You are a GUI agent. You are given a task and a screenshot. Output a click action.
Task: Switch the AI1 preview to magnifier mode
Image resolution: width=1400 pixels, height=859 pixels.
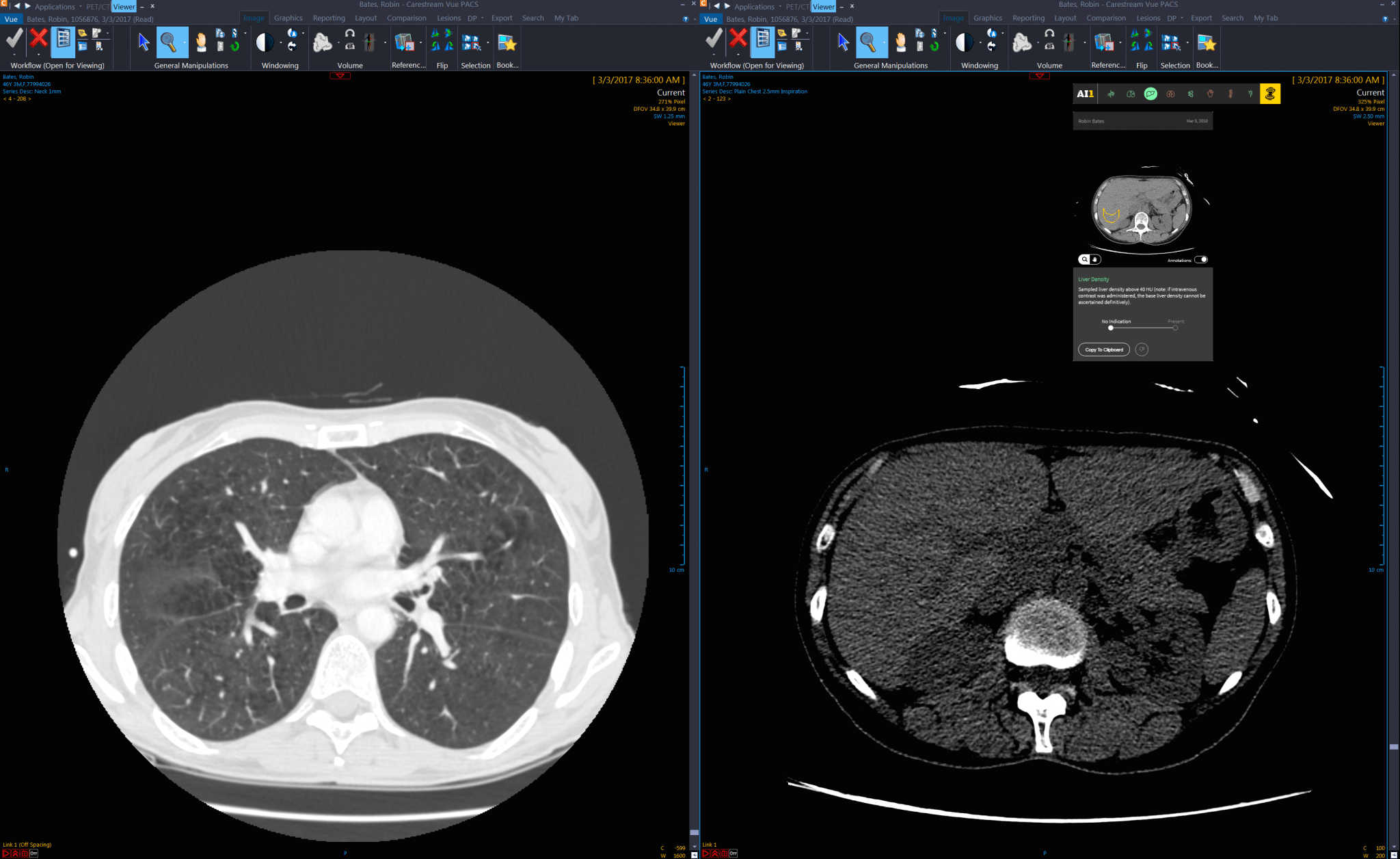coord(1084,259)
